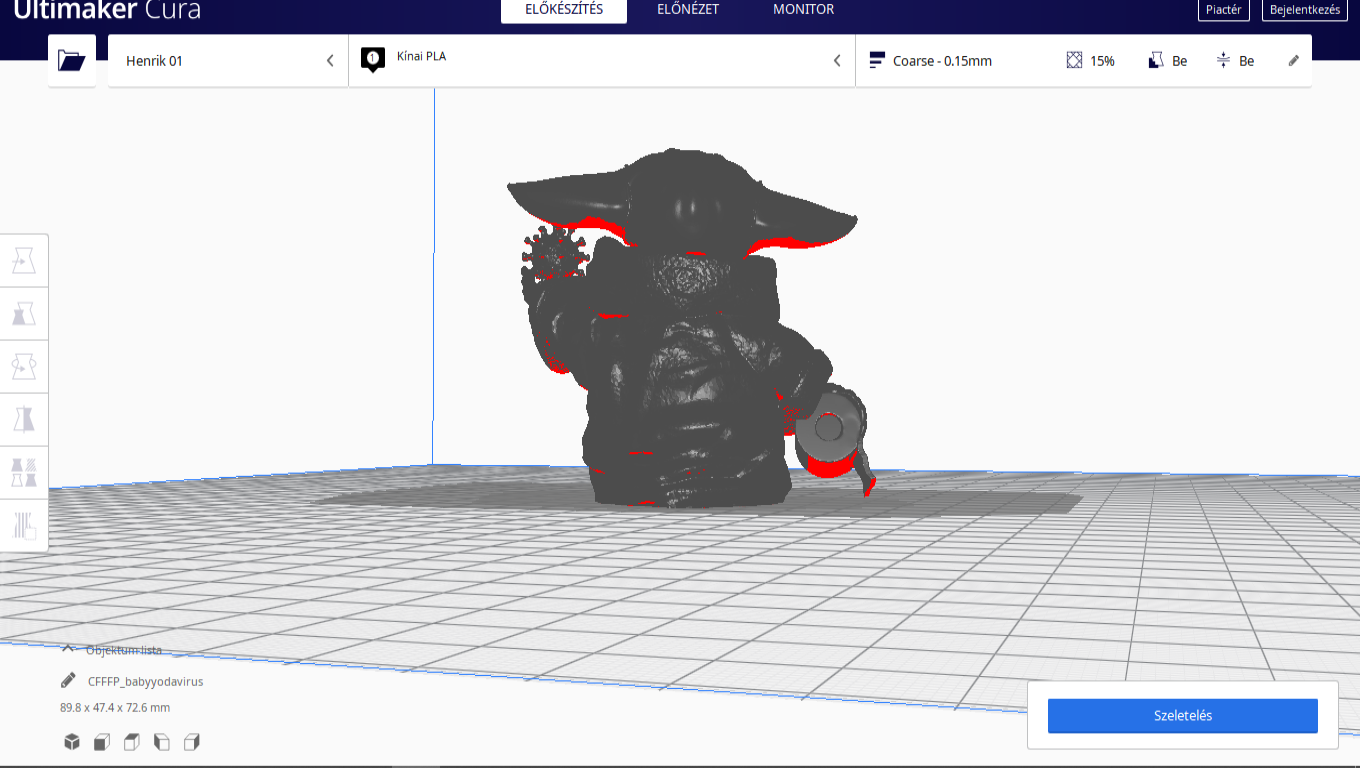
Task: Switch to ELŐNÉZET tab
Action: 688,10
